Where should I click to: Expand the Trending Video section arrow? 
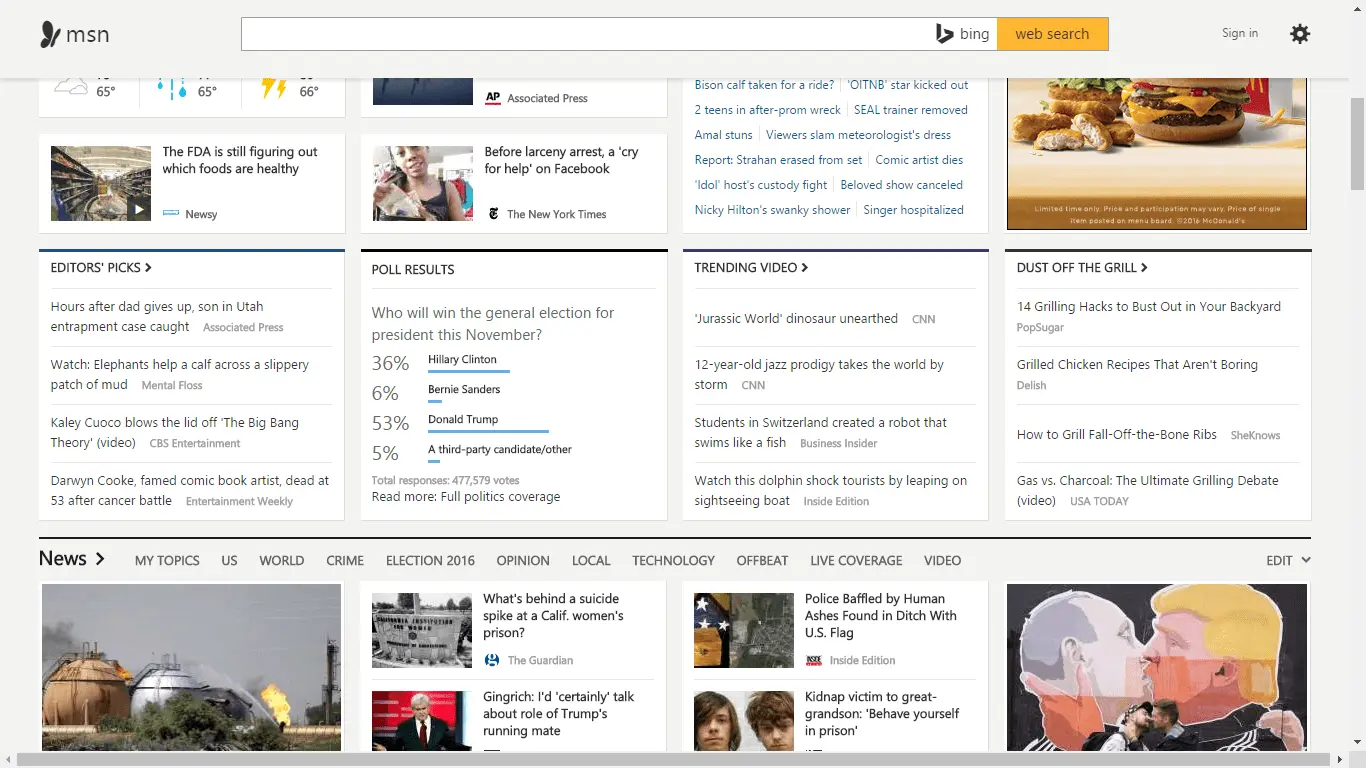(x=805, y=267)
